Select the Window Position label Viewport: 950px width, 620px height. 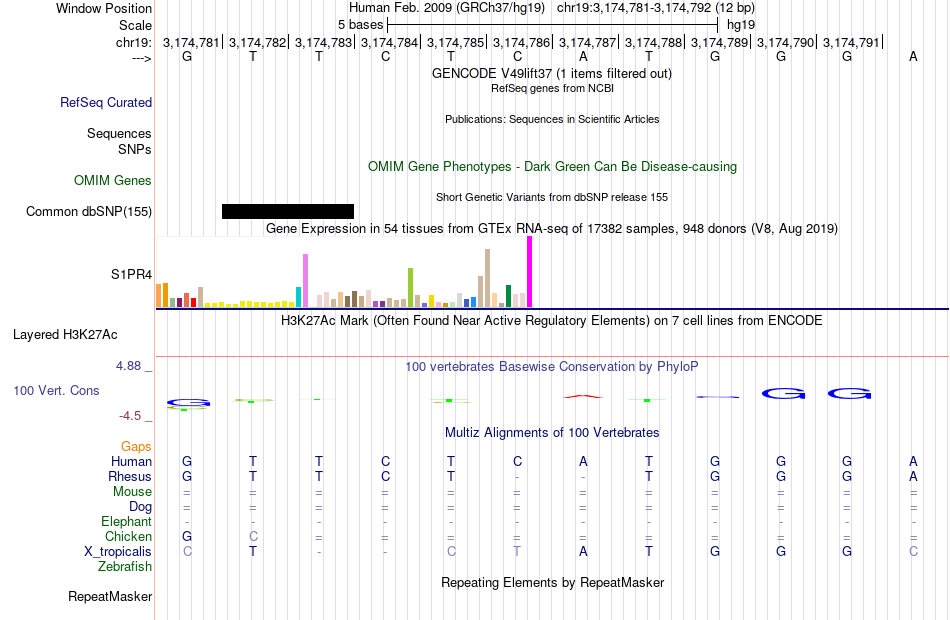(x=104, y=8)
